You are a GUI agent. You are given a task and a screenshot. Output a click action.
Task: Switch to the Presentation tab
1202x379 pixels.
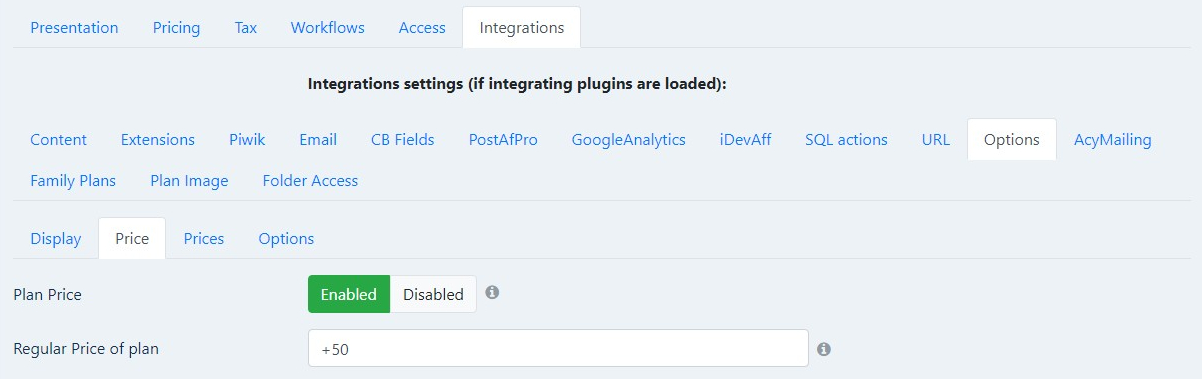[74, 28]
